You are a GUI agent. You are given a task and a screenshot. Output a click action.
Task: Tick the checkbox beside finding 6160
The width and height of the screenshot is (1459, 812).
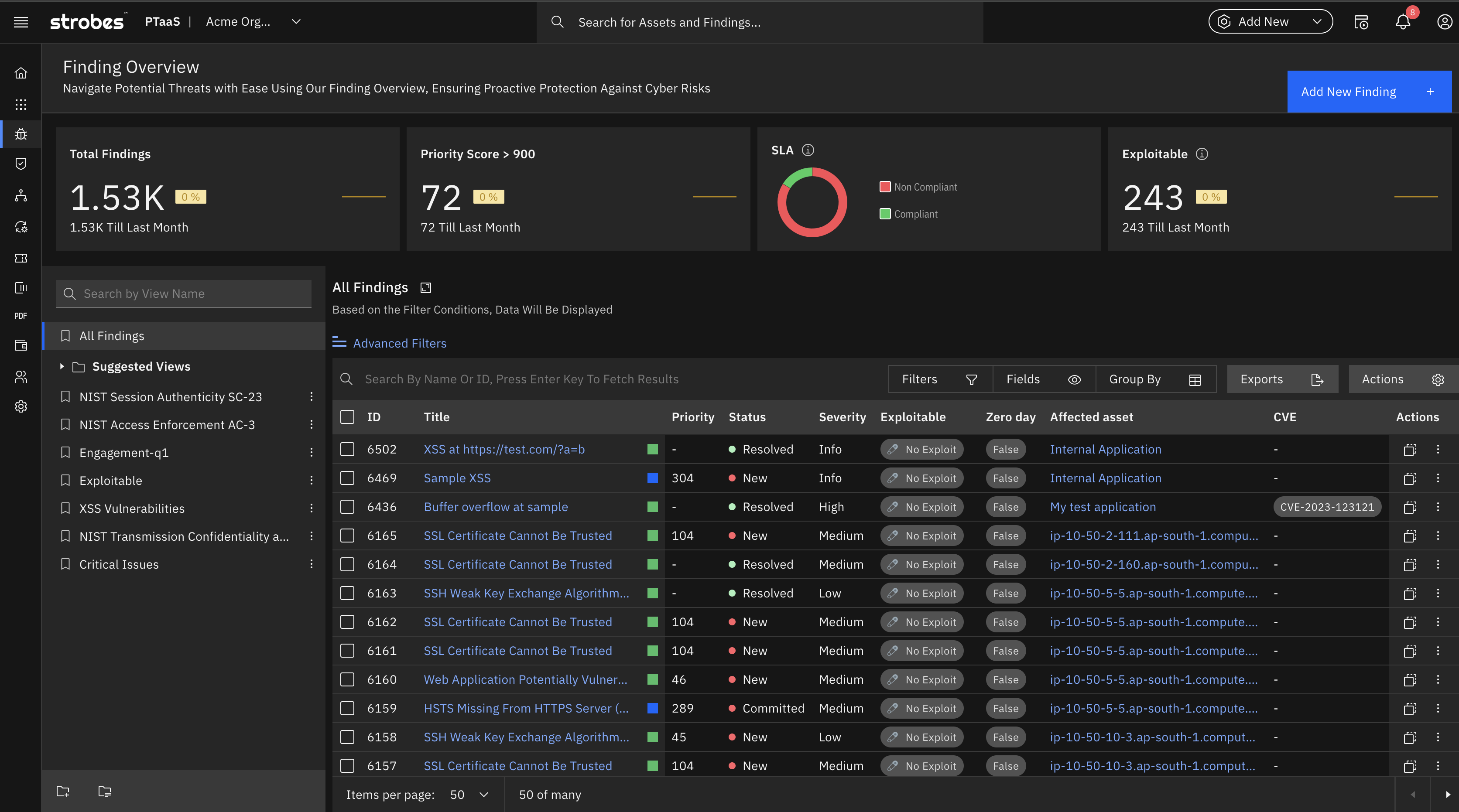point(347,679)
